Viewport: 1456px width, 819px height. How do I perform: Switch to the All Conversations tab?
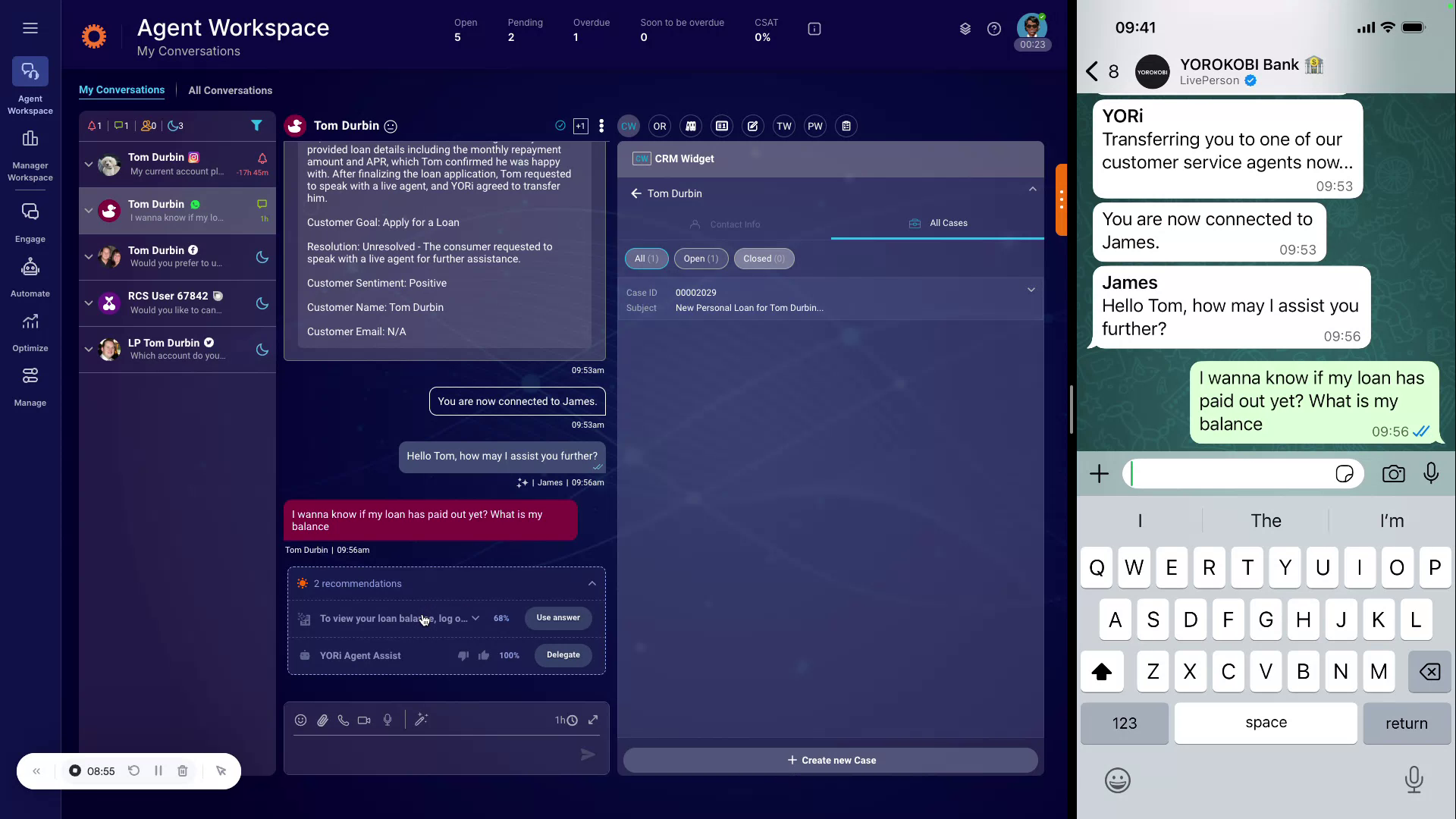tap(230, 90)
